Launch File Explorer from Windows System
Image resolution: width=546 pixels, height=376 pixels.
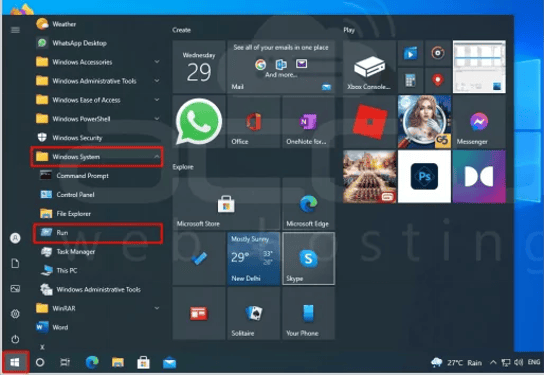point(96,214)
